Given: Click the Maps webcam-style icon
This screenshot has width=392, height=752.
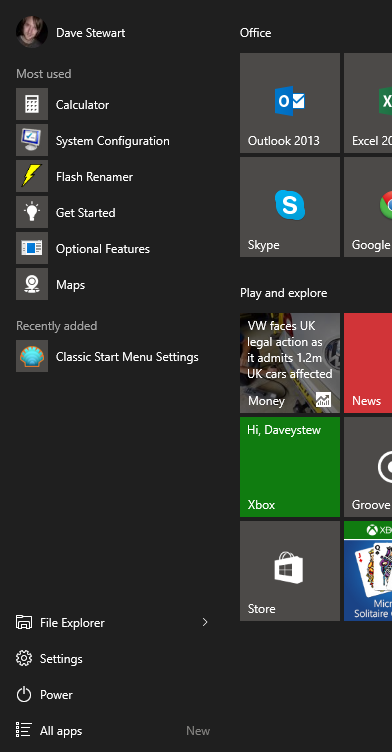Looking at the screenshot, I should tap(32, 284).
